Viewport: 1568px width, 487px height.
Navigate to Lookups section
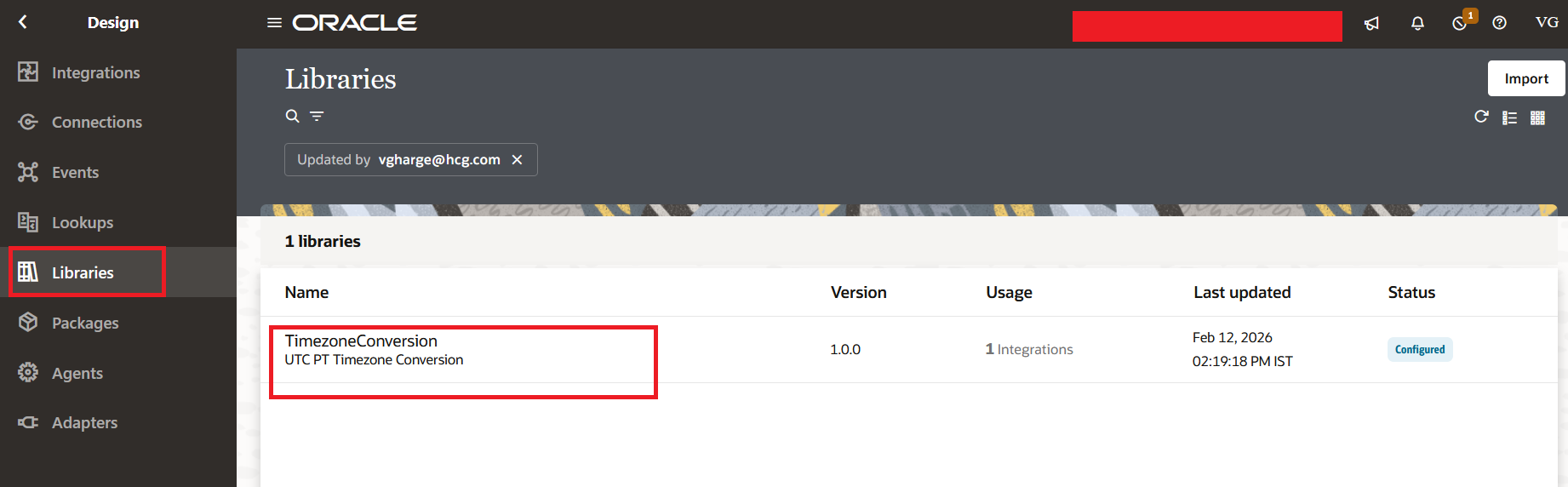(x=82, y=222)
